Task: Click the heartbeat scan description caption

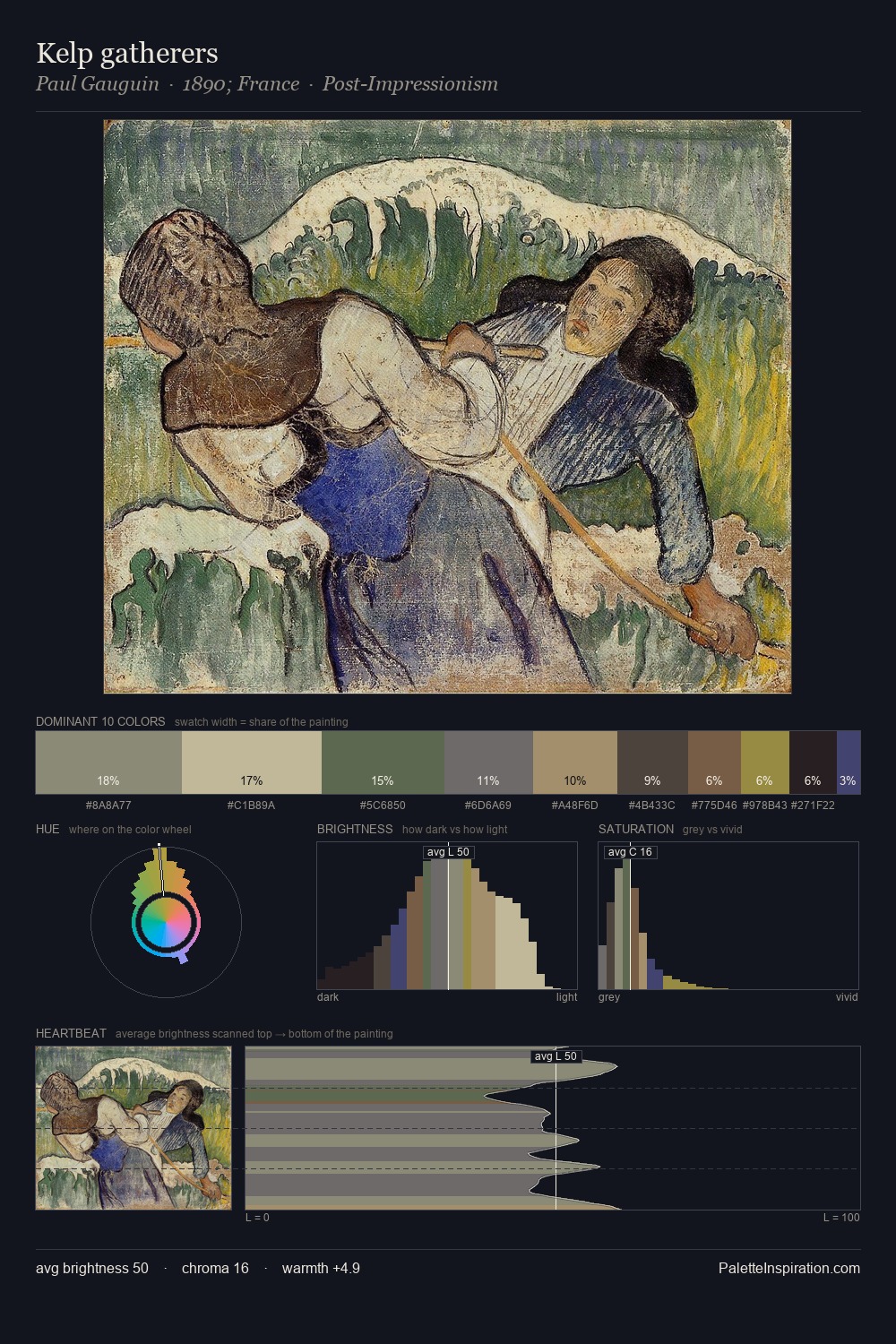Action: [254, 1034]
